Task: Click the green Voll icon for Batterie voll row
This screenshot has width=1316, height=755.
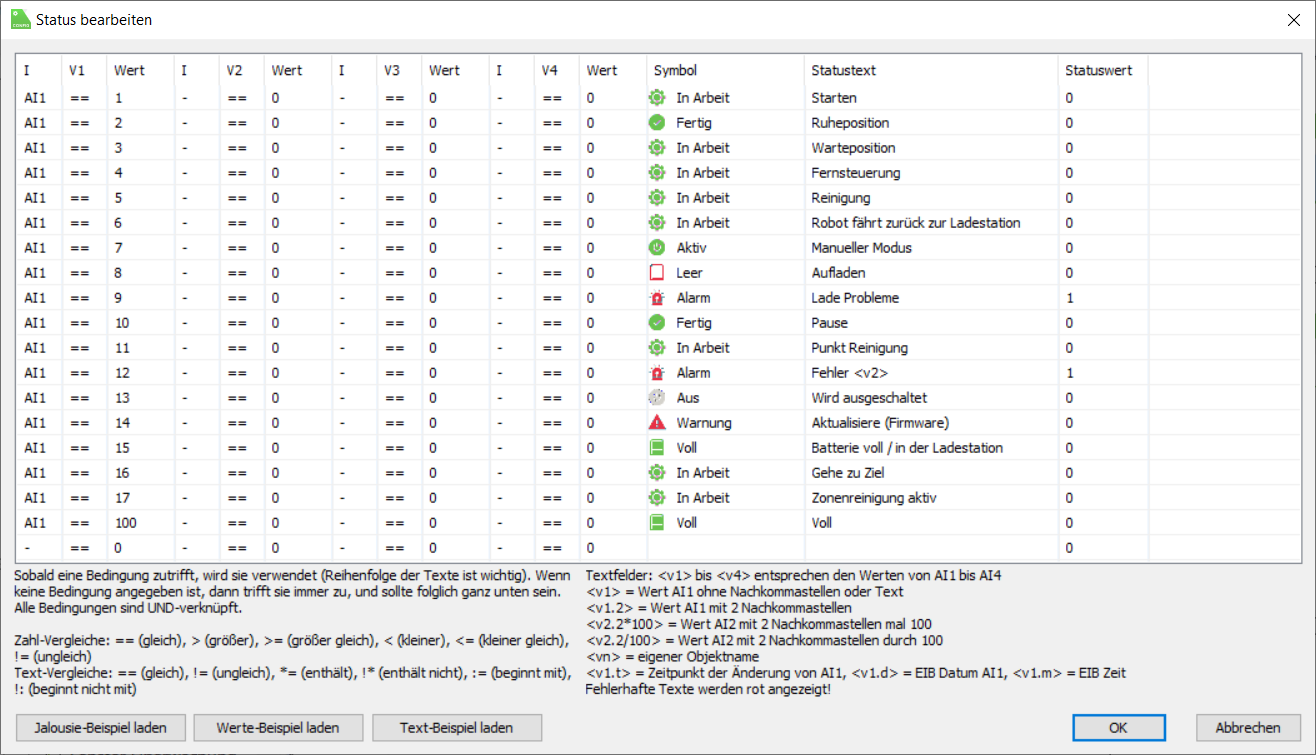Action: (657, 448)
